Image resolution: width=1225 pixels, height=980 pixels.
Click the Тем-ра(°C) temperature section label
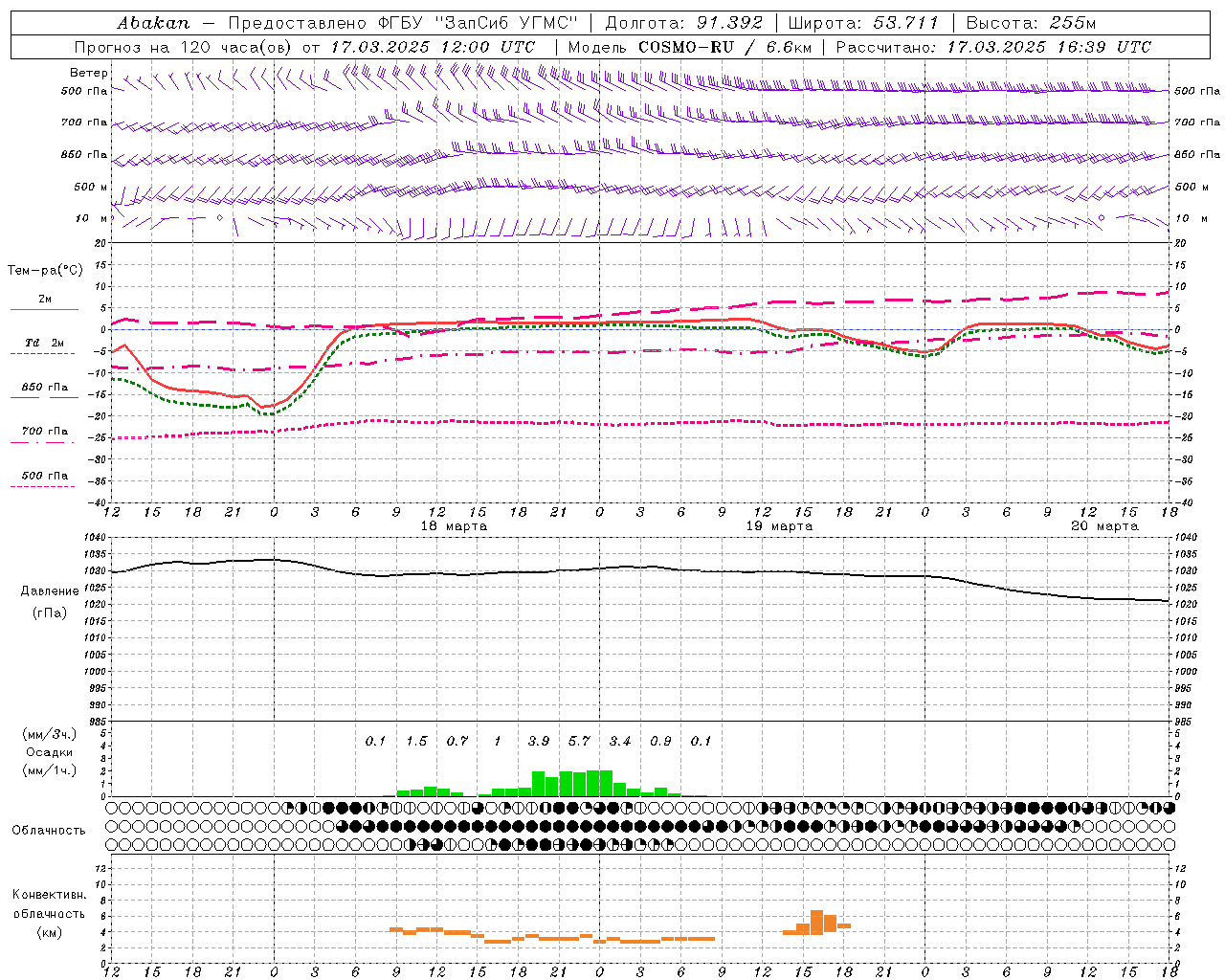pos(45,271)
